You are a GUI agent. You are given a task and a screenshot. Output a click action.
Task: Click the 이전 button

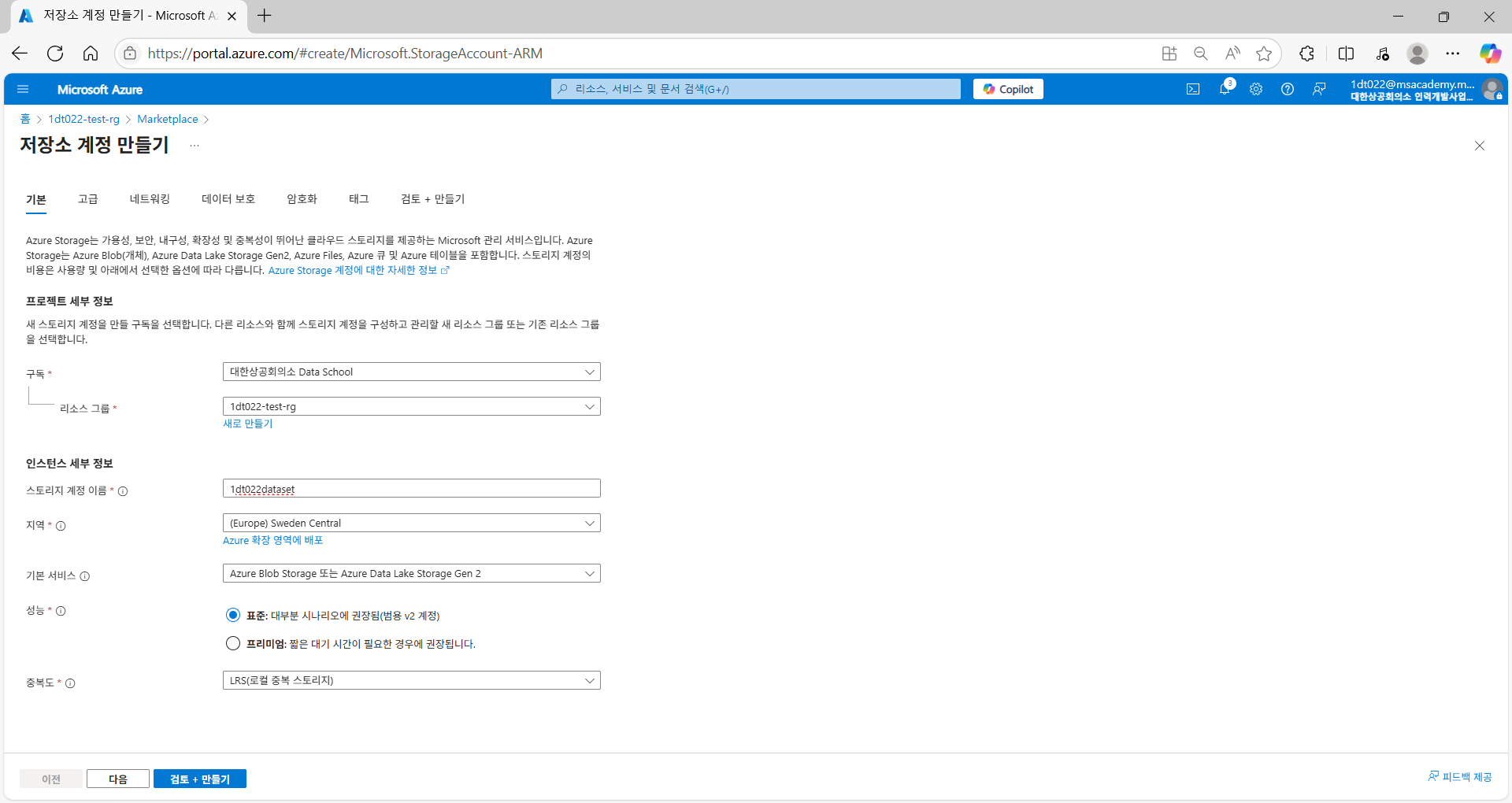51,779
